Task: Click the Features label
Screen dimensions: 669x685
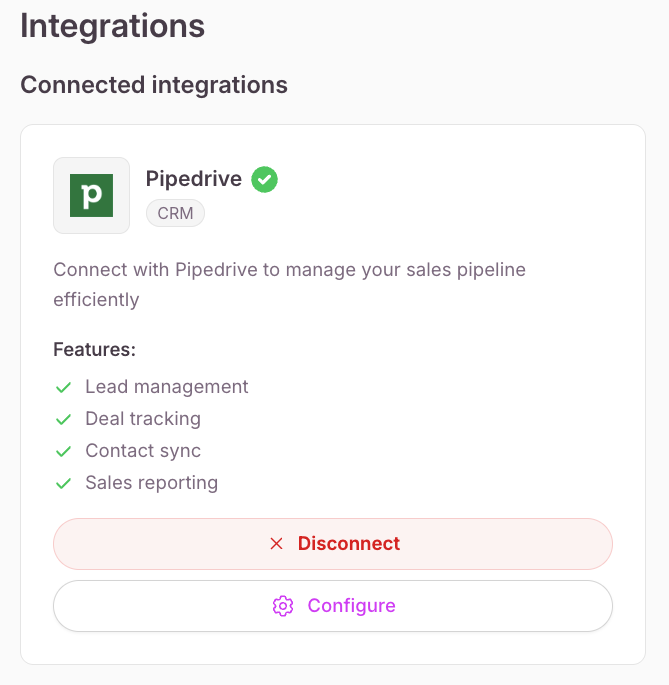Action: pyautogui.click(x=94, y=349)
